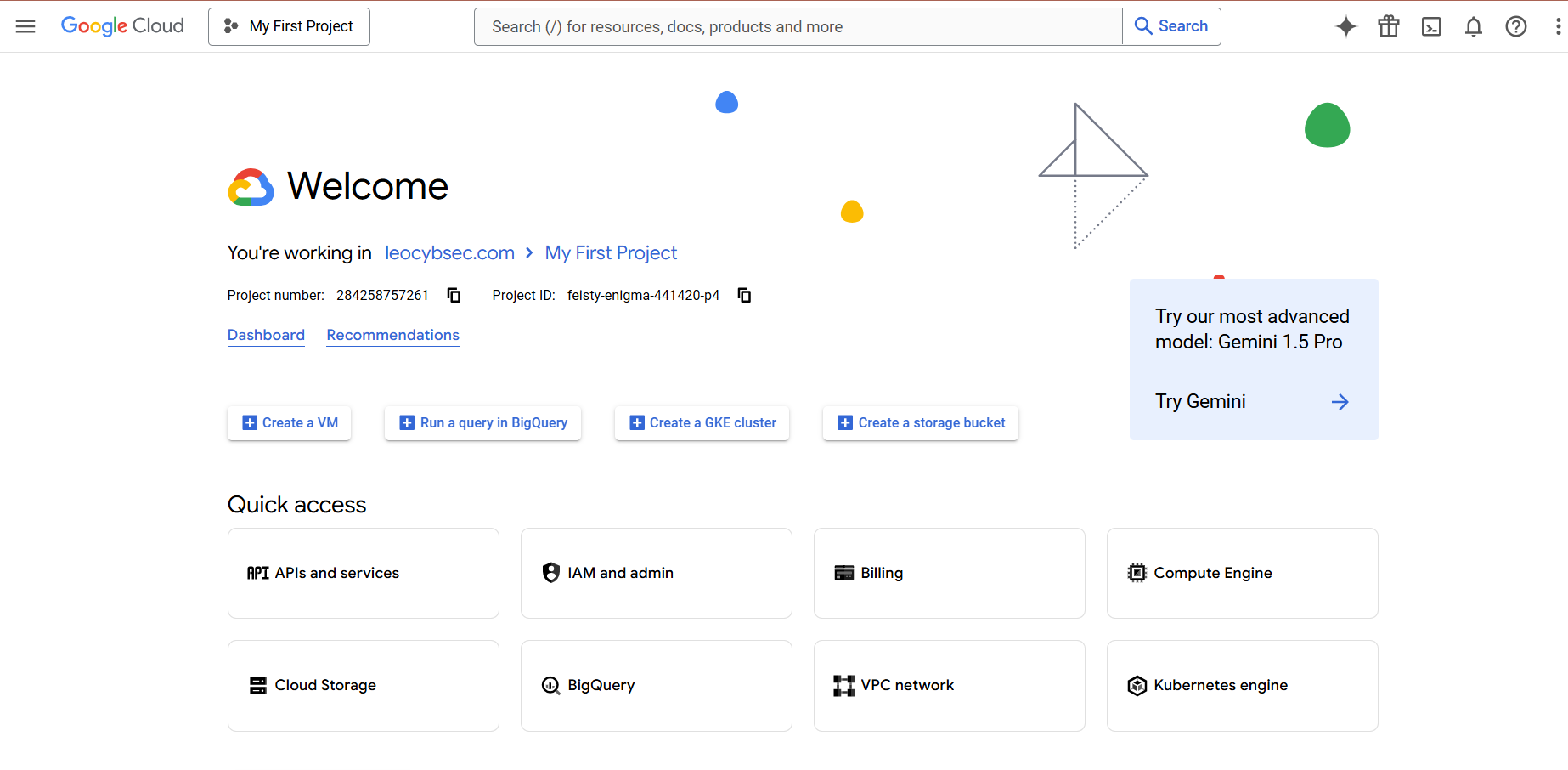Click the Google Cloud logo
Viewport: 1568px width, 770px height.
(122, 26)
